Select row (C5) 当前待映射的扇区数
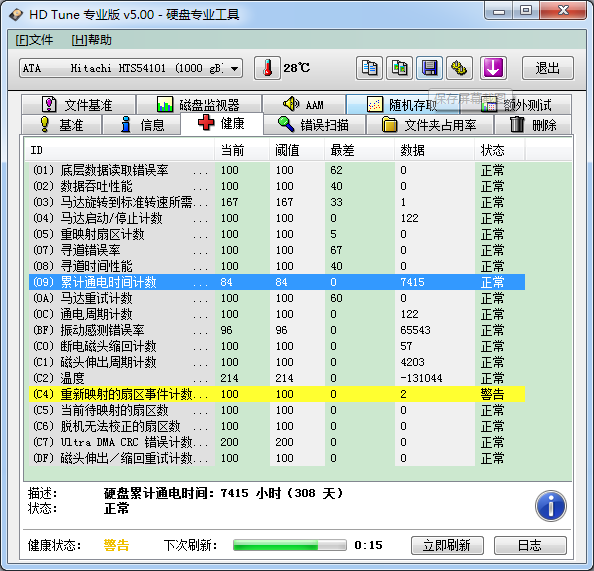Viewport: 594px width, 571px height. pyautogui.click(x=277, y=410)
